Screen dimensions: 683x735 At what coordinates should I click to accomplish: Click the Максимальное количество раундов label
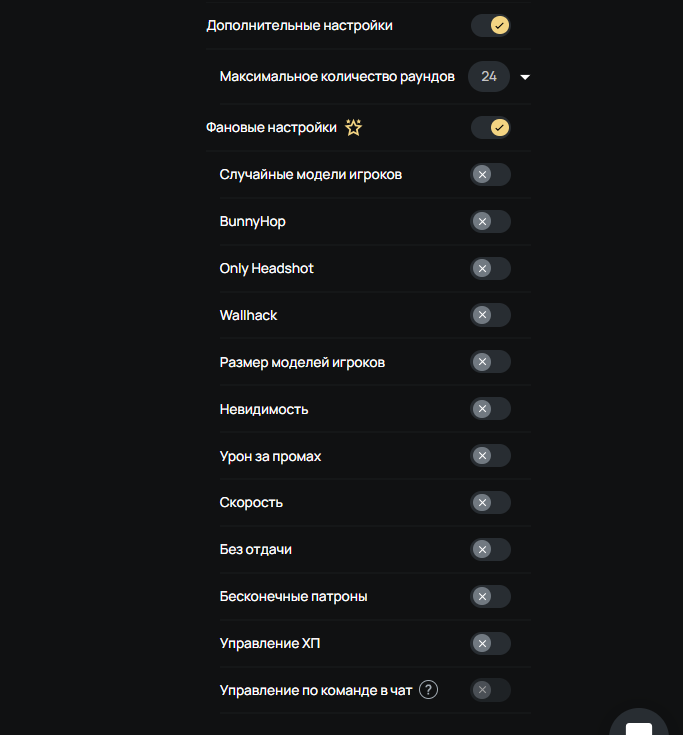click(x=337, y=76)
